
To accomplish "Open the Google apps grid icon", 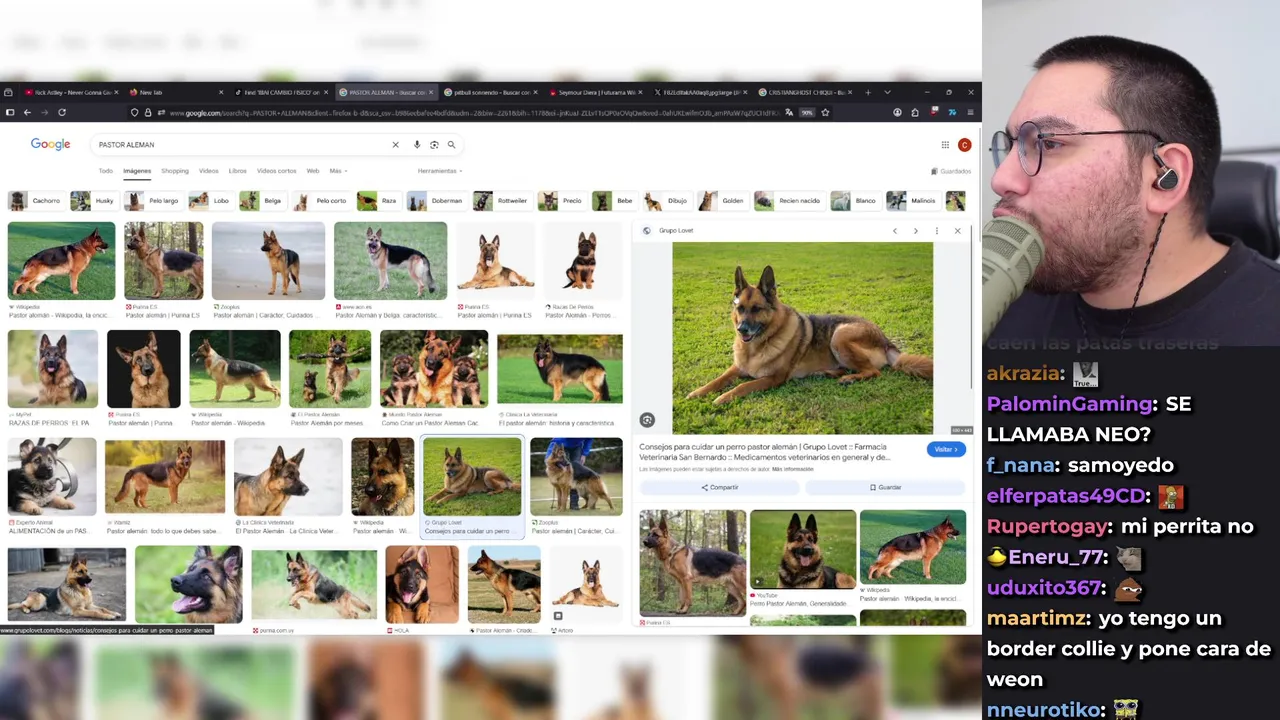I will [x=945, y=145].
